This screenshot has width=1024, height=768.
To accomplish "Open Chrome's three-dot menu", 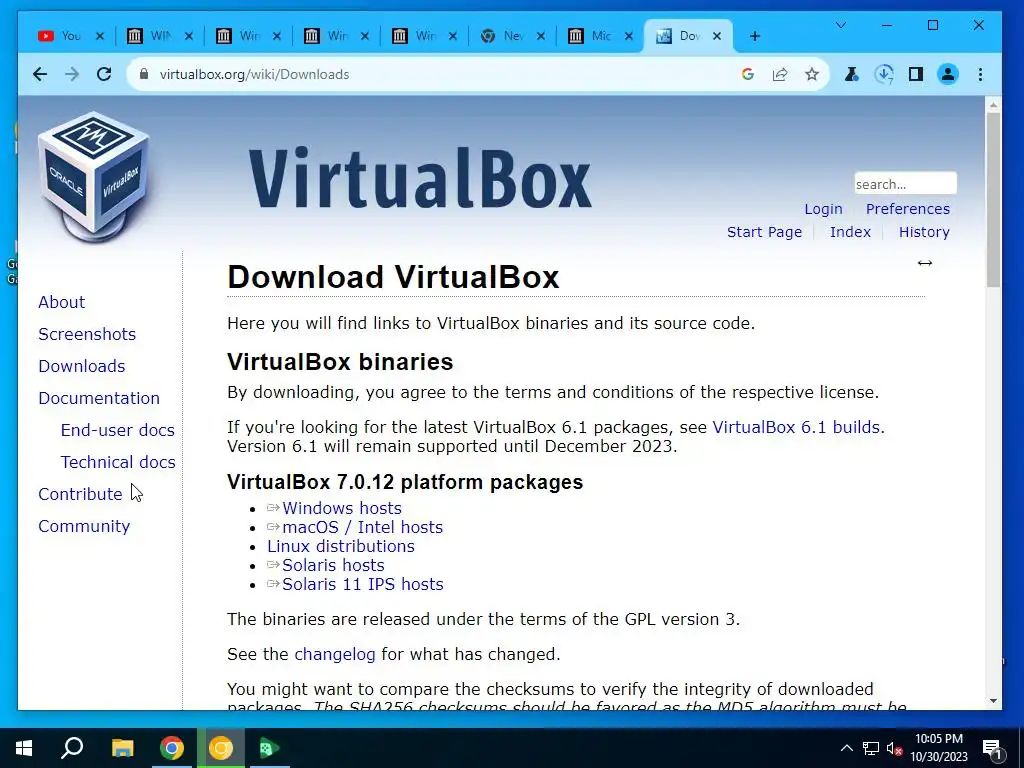I will tap(980, 74).
